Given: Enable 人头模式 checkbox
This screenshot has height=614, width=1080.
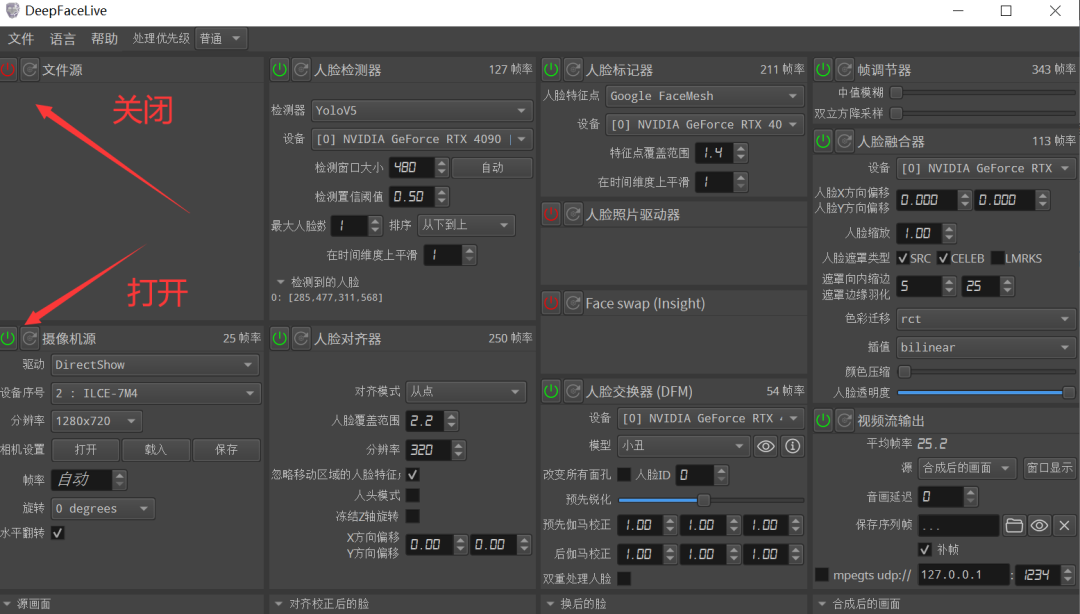Looking at the screenshot, I should [413, 495].
